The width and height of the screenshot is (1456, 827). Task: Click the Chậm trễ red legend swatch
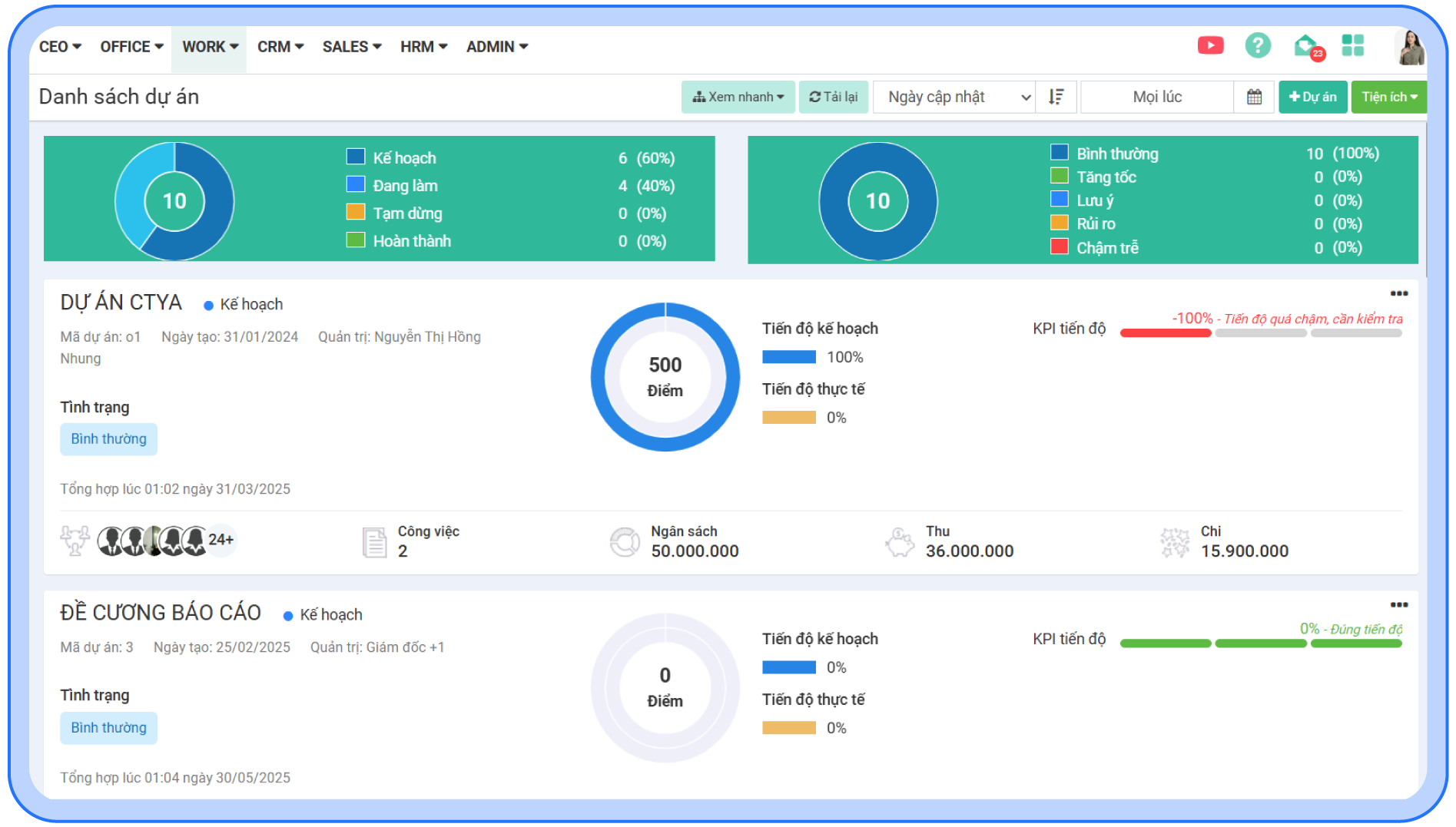coord(1060,246)
